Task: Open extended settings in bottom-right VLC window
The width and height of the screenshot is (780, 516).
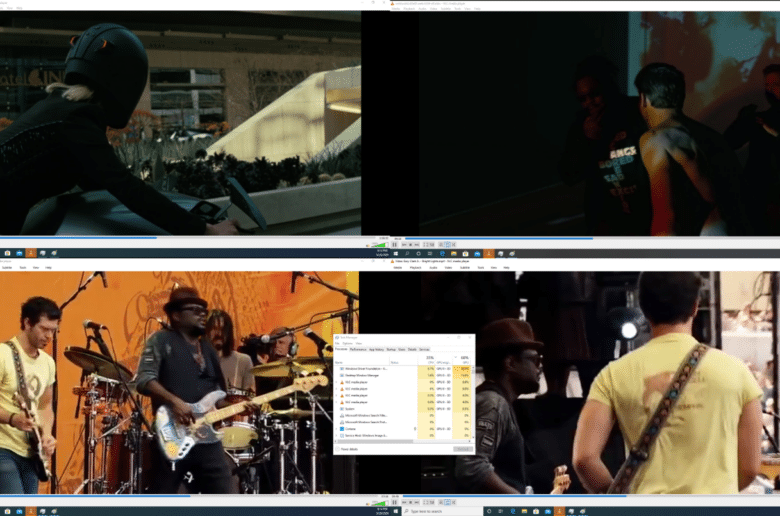Action: coord(432,503)
